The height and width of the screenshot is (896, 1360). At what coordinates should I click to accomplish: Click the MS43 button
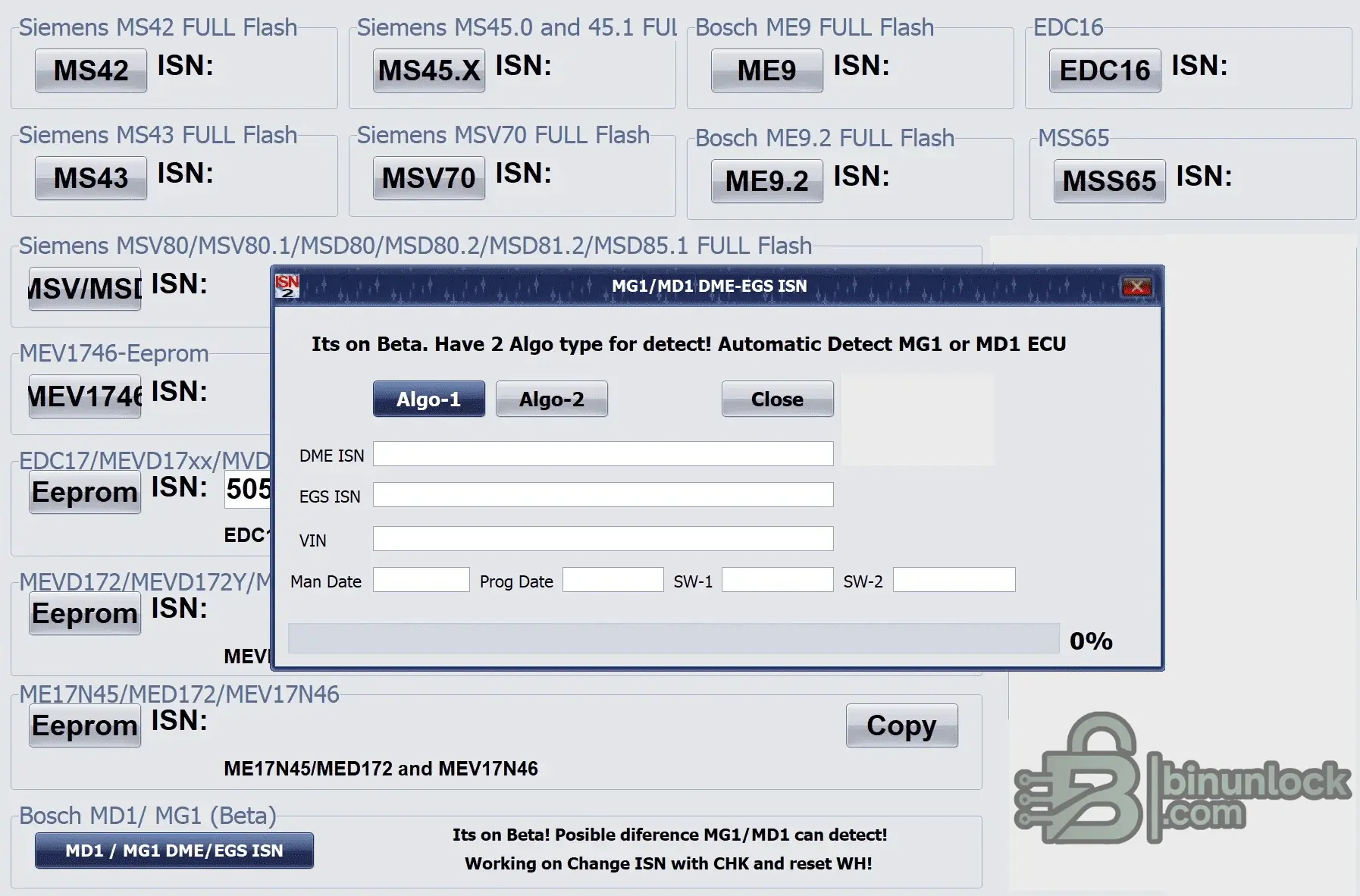91,178
